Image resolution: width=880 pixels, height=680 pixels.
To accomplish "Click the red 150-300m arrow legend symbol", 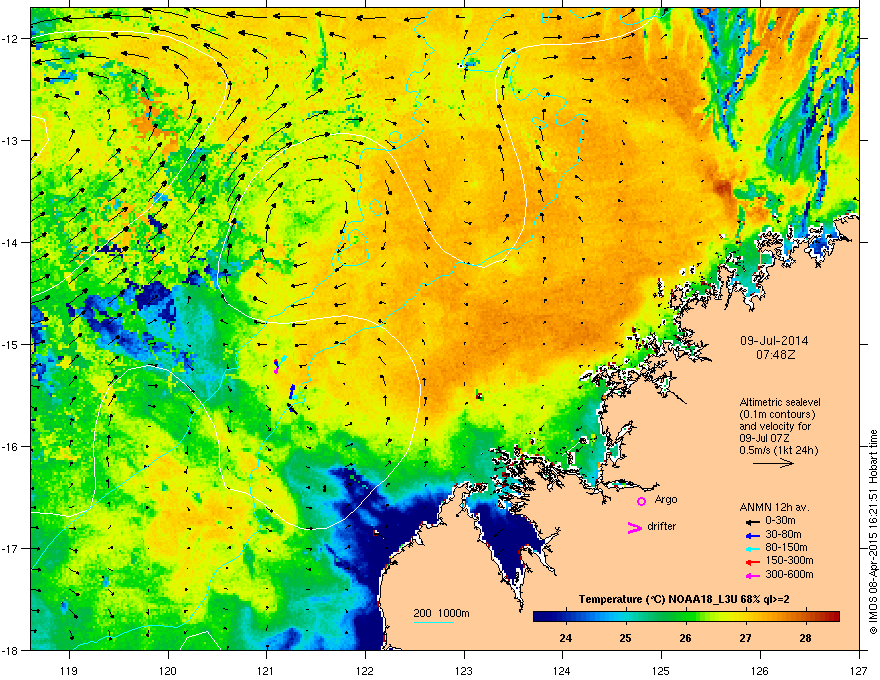I will [x=752, y=561].
